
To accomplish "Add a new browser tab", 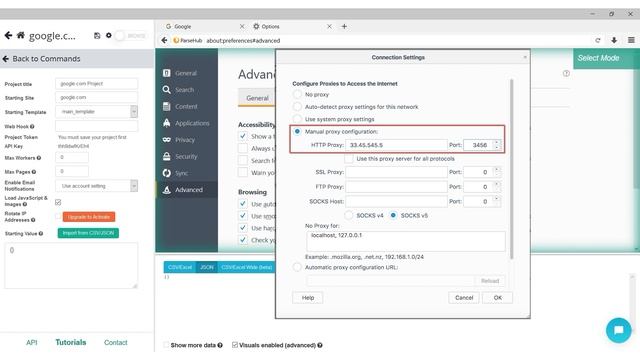I will coord(344,27).
